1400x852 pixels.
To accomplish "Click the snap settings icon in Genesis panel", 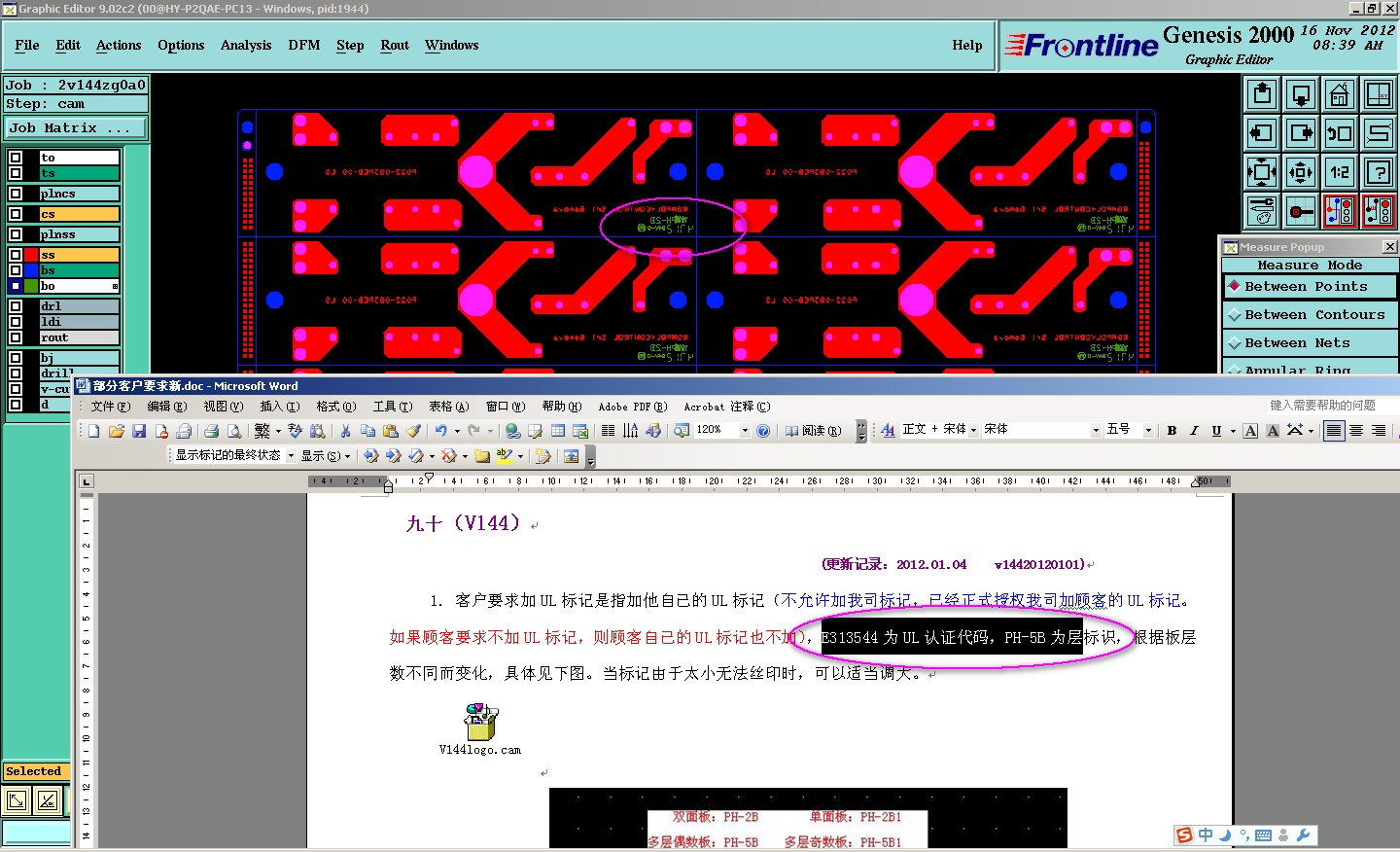I will (x=1301, y=211).
